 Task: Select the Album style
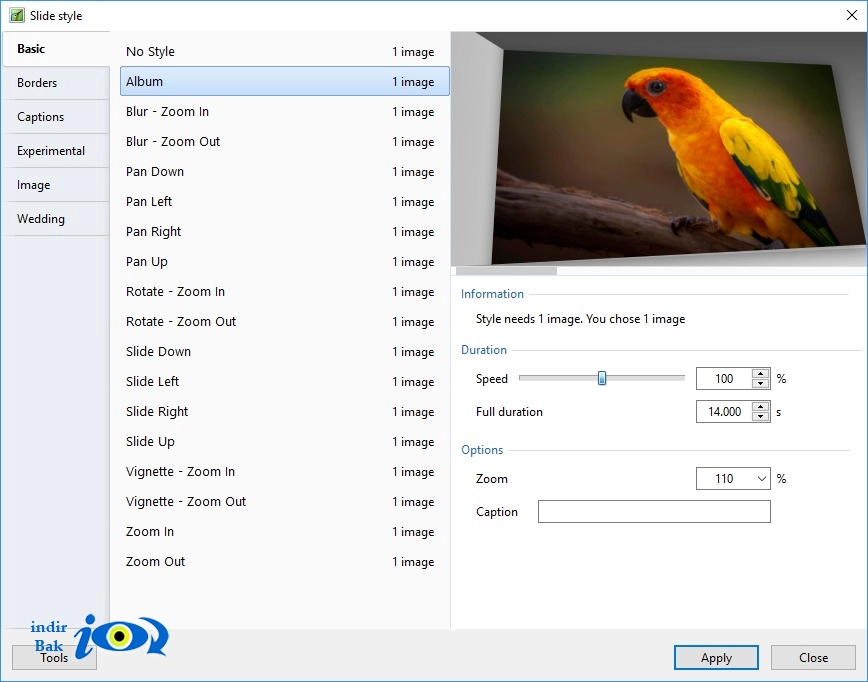click(285, 81)
